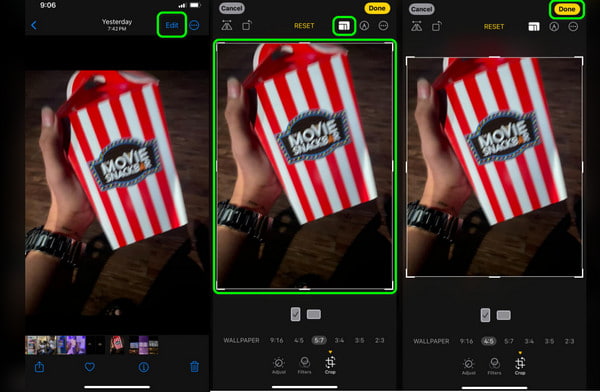
Task: Open the more options circle beside Edit
Action: click(194, 25)
